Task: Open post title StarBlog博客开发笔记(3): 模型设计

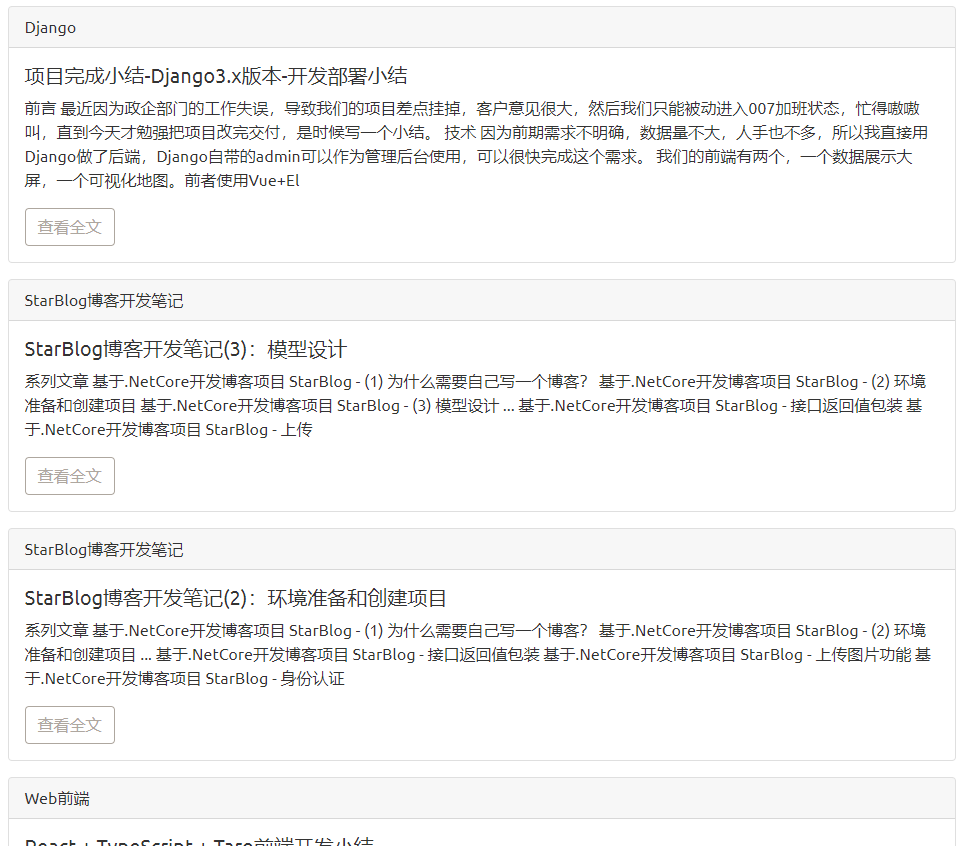Action: click(x=186, y=350)
